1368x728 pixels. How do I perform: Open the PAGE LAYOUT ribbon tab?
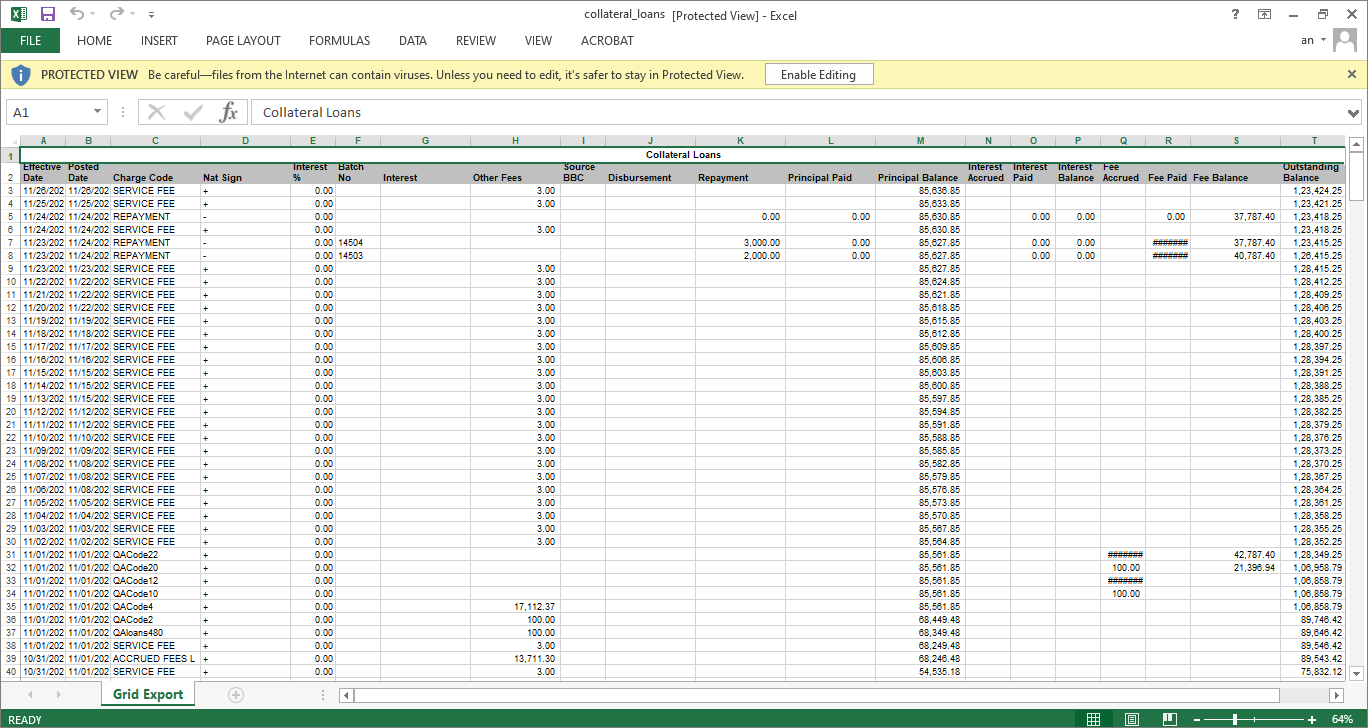click(x=243, y=41)
